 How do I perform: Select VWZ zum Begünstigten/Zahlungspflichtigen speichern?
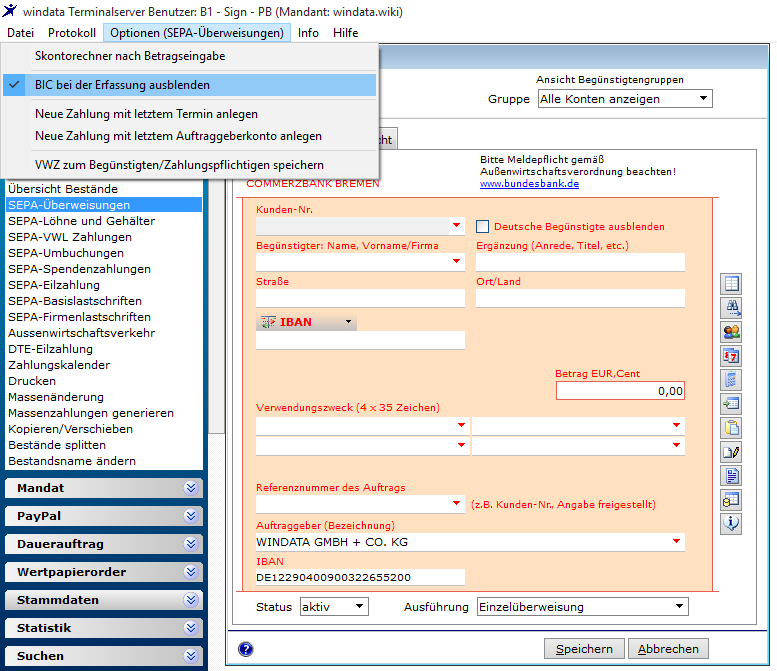click(x=189, y=165)
